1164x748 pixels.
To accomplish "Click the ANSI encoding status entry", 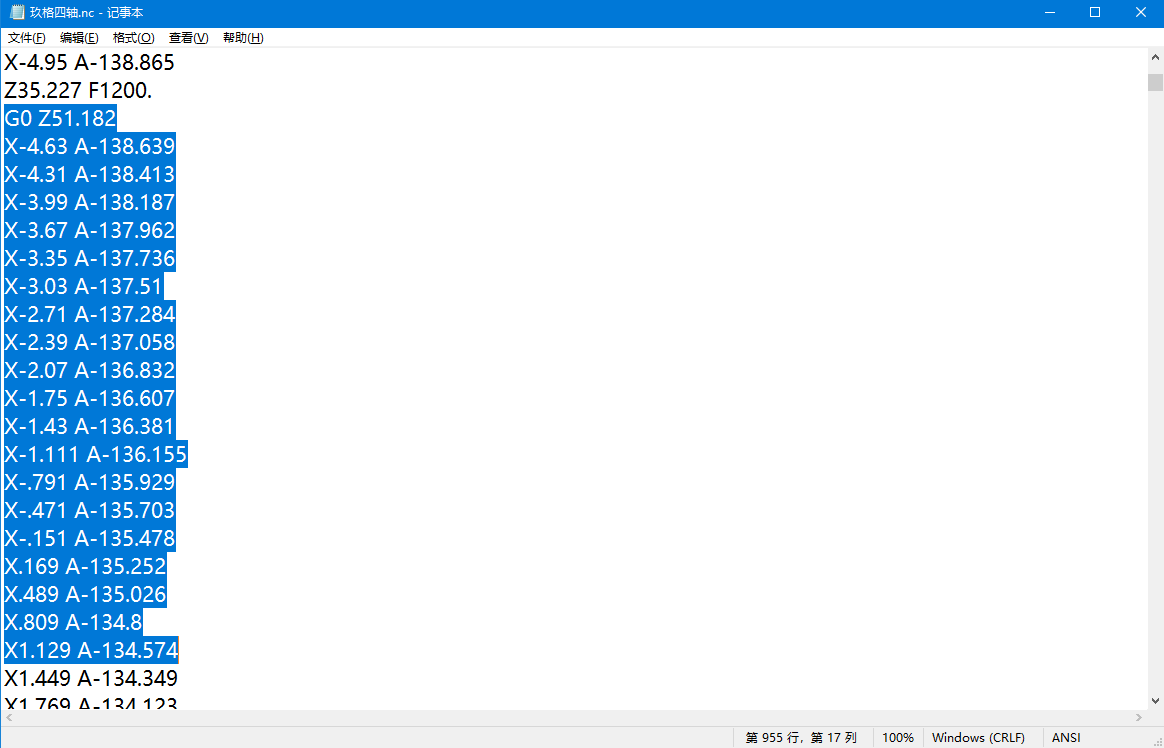I will point(1066,738).
